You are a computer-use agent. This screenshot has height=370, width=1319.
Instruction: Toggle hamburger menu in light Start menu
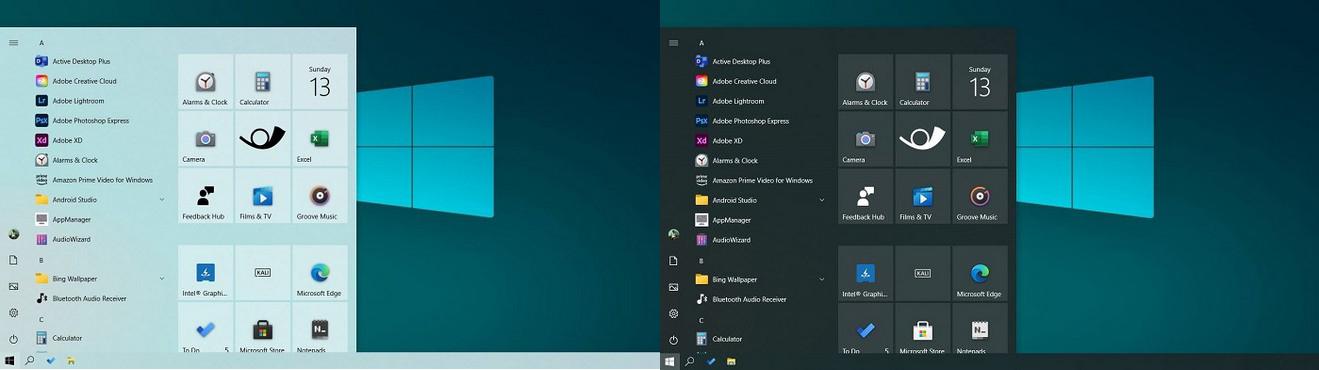(x=13, y=43)
